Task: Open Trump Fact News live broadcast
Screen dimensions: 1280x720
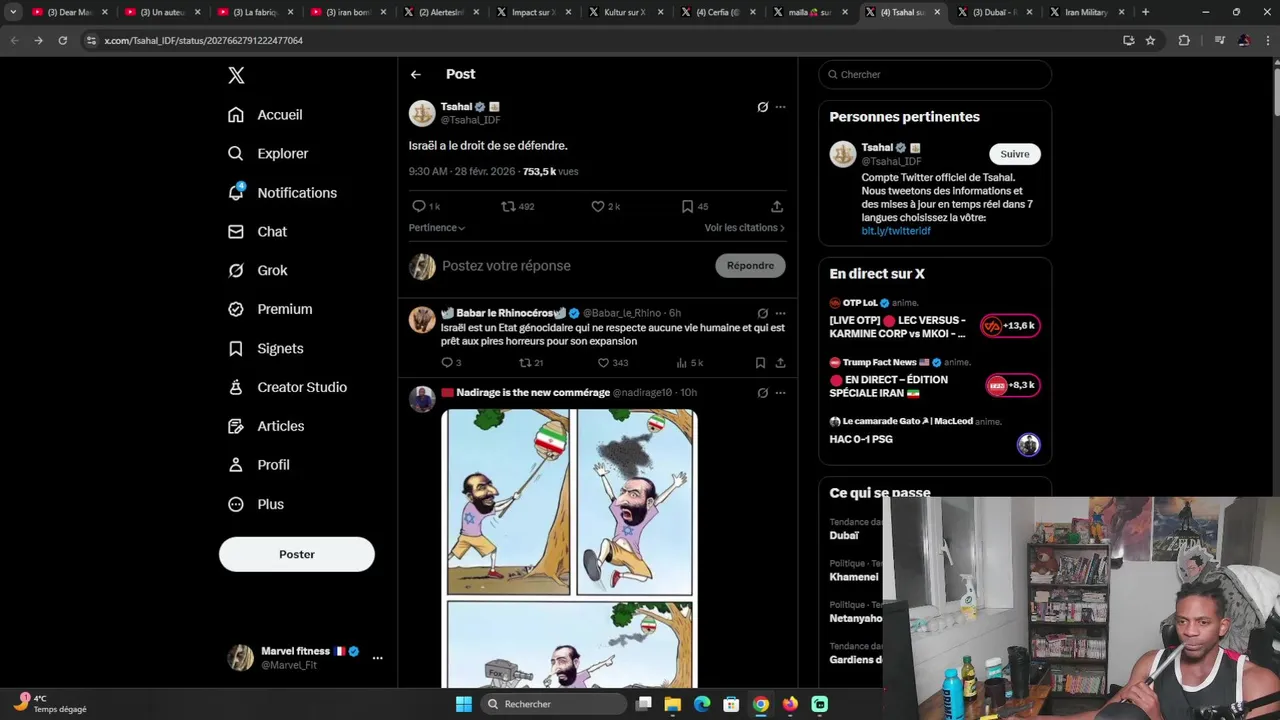Action: pos(935,379)
